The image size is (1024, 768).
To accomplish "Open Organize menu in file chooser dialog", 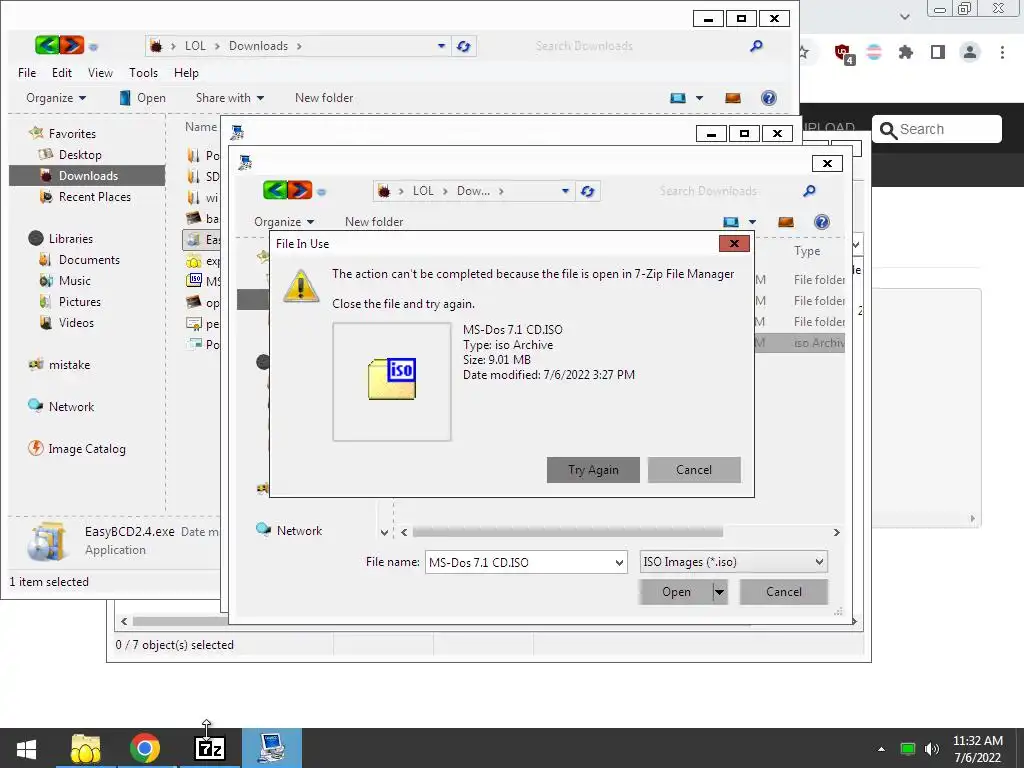I will point(284,221).
